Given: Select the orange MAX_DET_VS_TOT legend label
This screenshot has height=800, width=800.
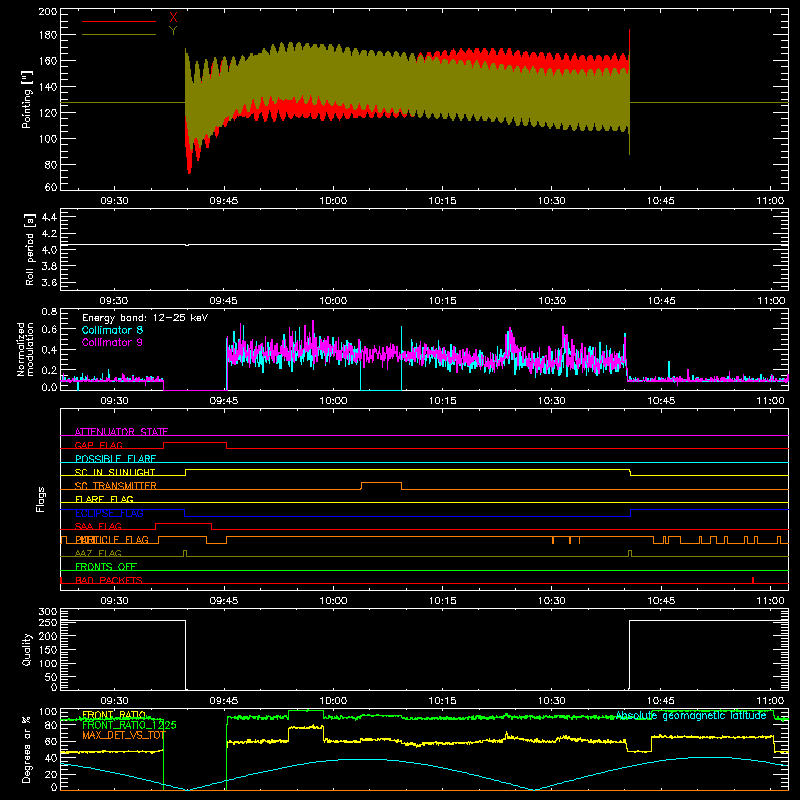Looking at the screenshot, I should (124, 735).
